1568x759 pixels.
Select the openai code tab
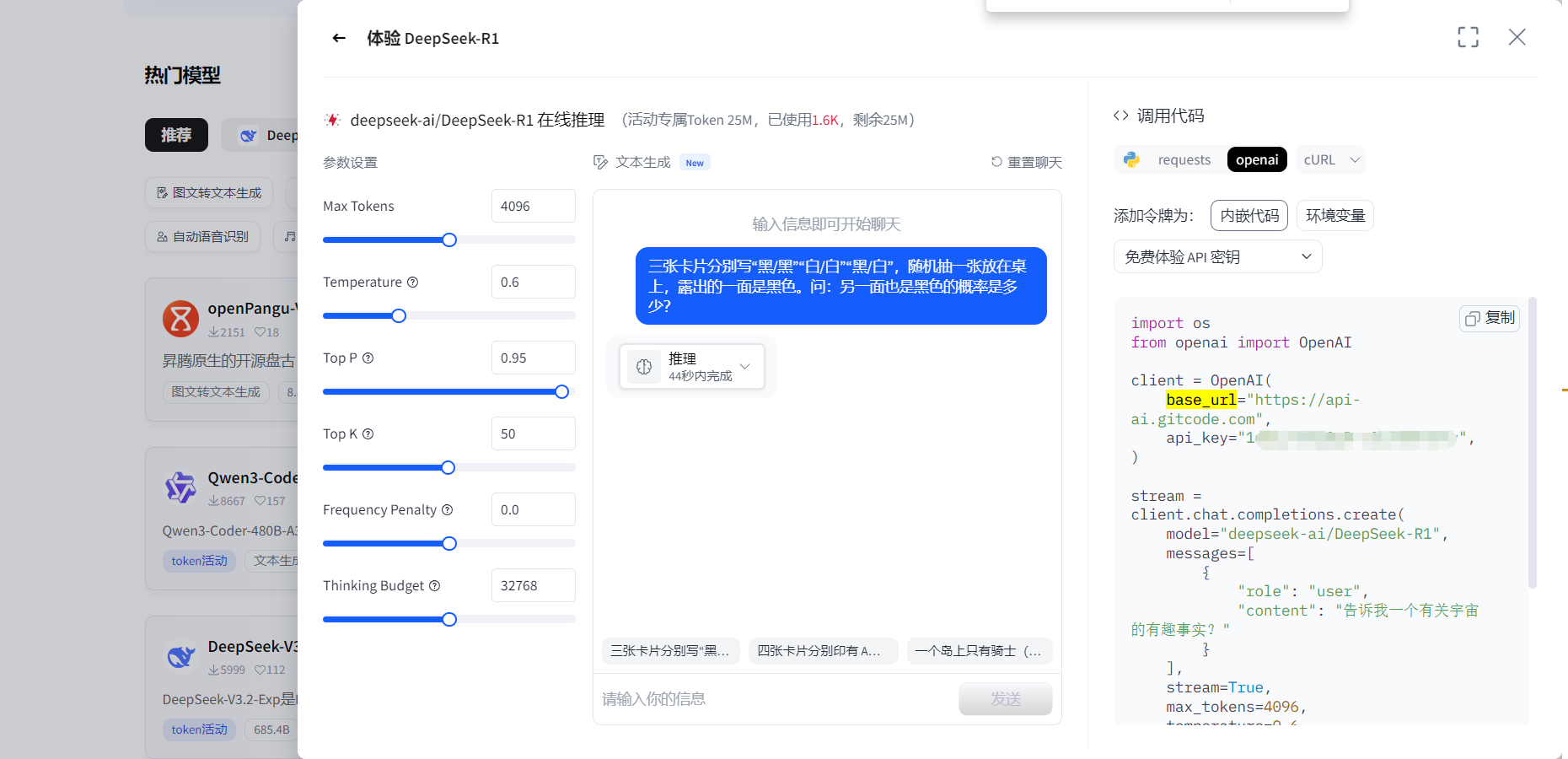1257,159
